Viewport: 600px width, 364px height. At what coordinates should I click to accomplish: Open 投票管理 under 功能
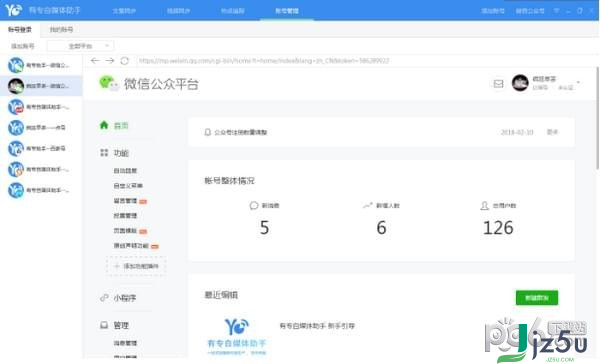pyautogui.click(x=125, y=215)
